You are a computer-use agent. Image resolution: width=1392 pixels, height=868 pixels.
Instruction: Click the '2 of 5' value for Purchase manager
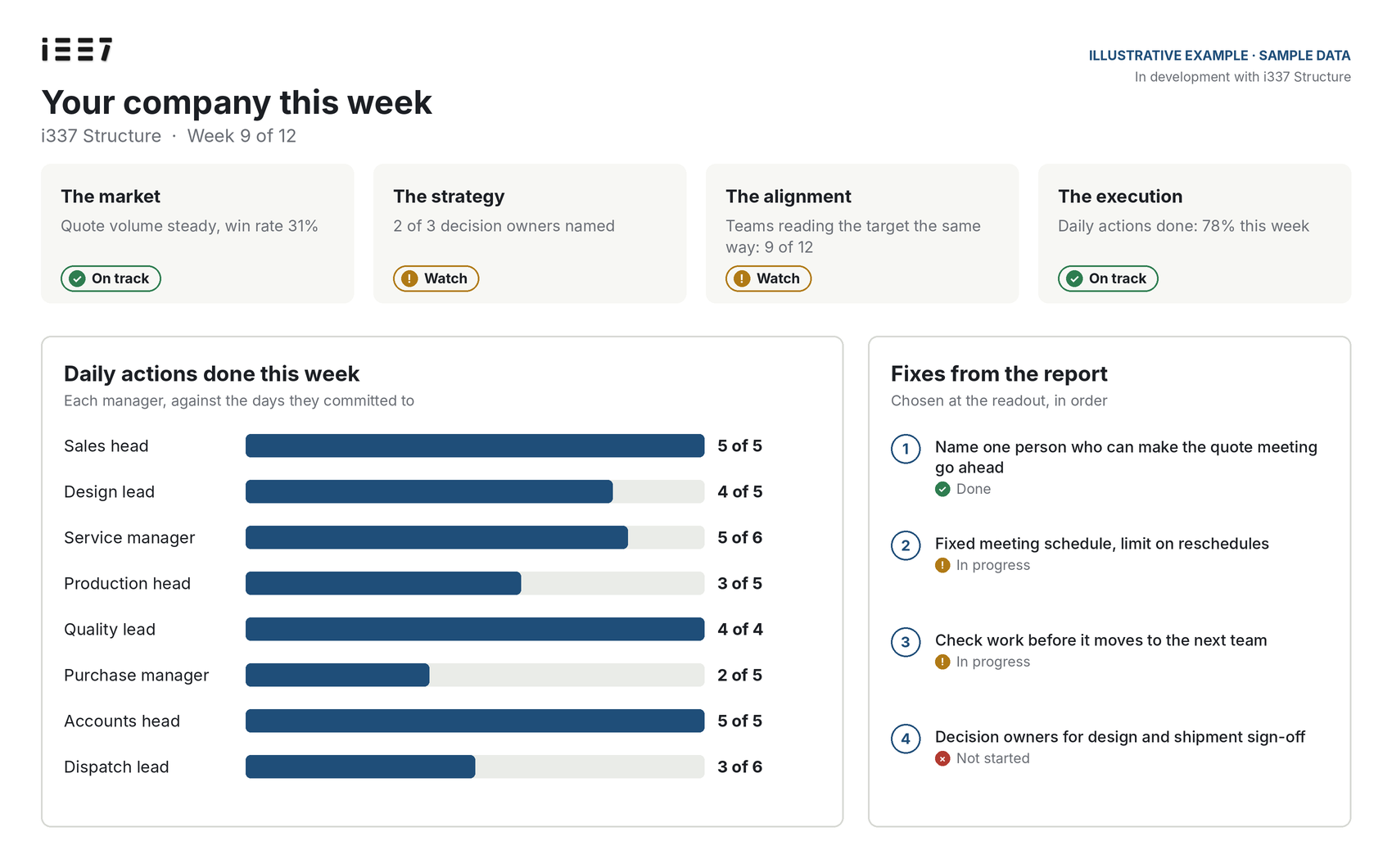click(740, 675)
